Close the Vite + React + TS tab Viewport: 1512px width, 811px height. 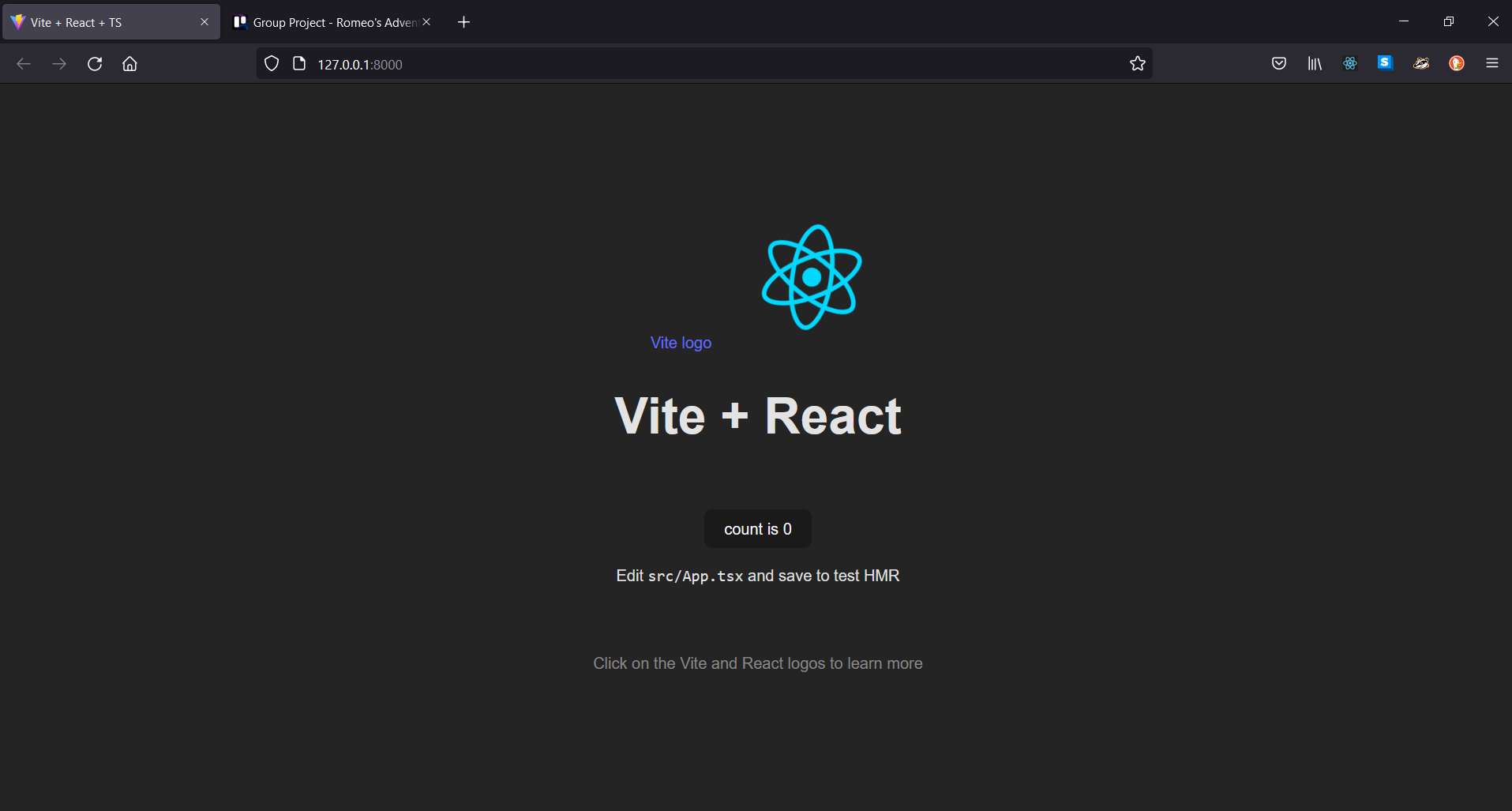204,22
